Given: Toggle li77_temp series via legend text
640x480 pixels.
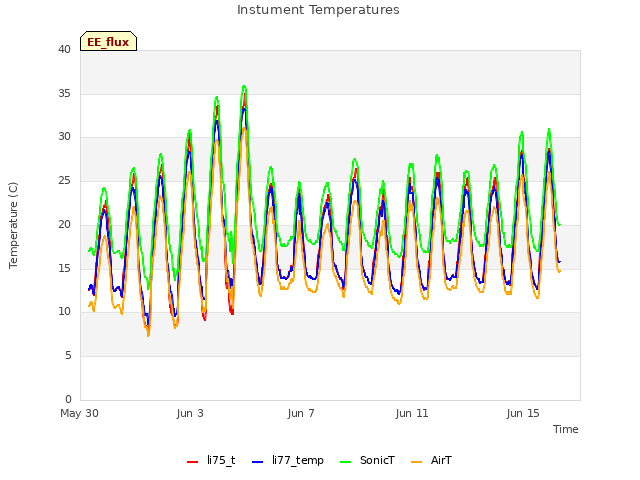Looking at the screenshot, I should [298, 460].
